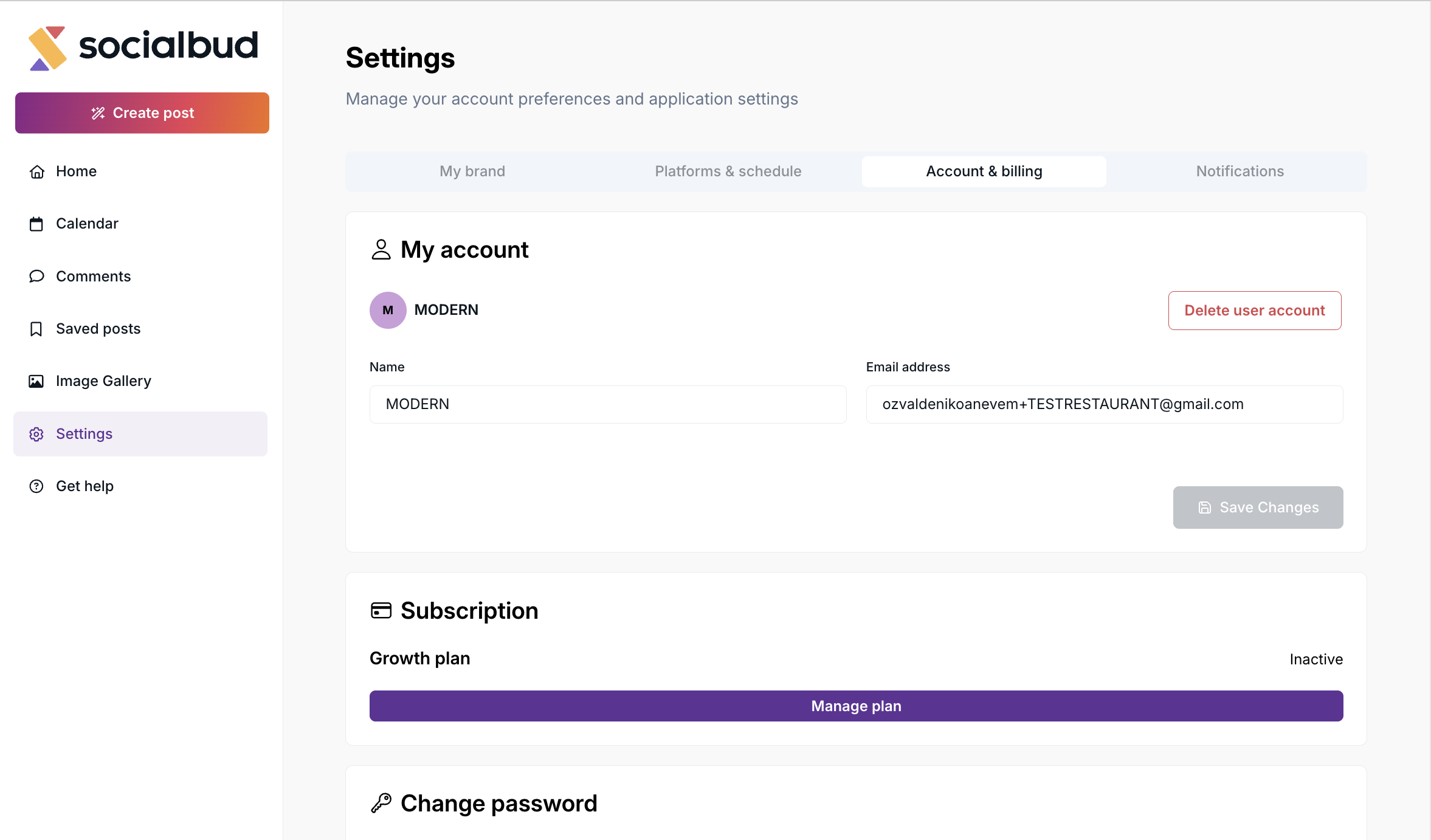
Task: Click the Saved posts bookmark icon
Action: [36, 329]
